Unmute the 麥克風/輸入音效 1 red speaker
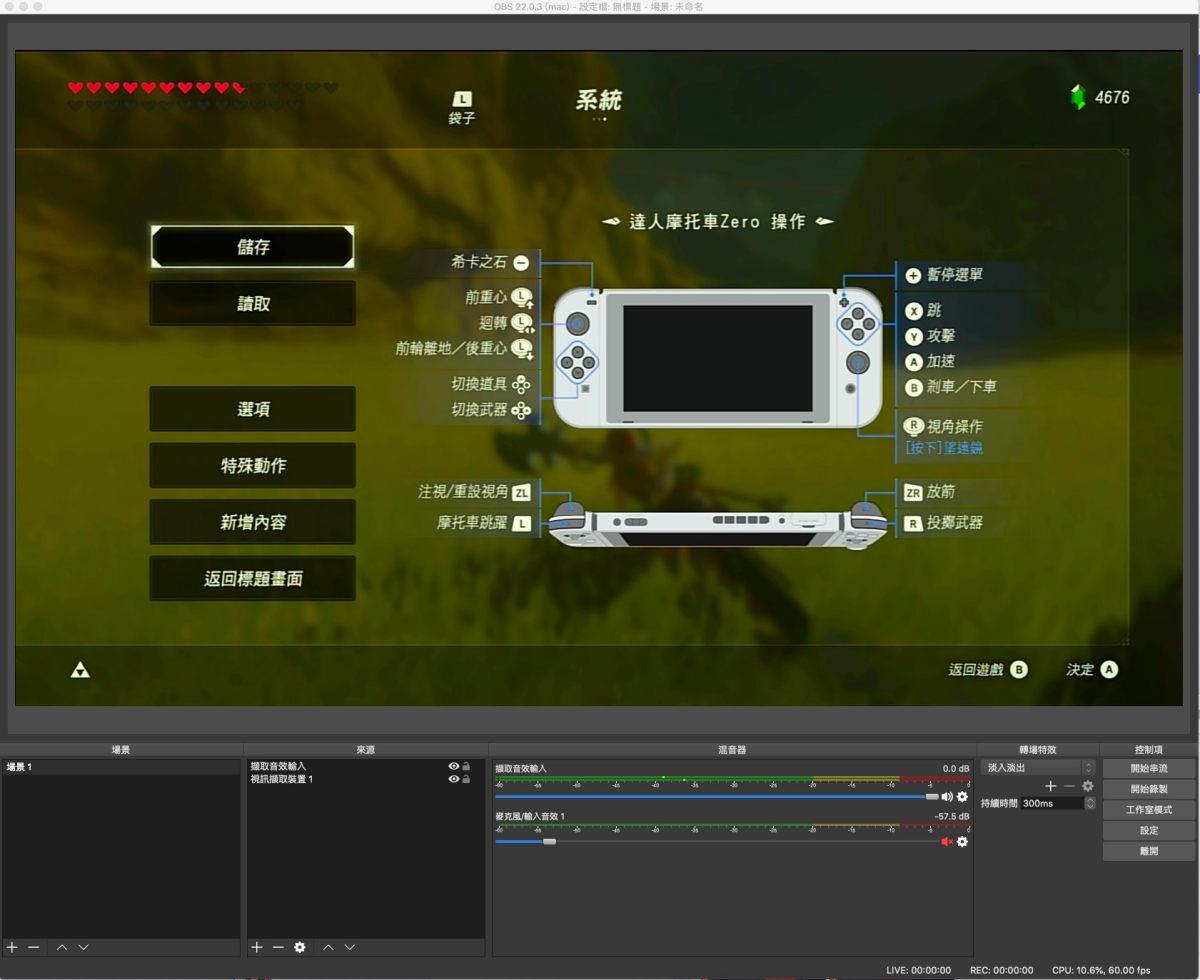This screenshot has height=980, width=1200. click(946, 842)
